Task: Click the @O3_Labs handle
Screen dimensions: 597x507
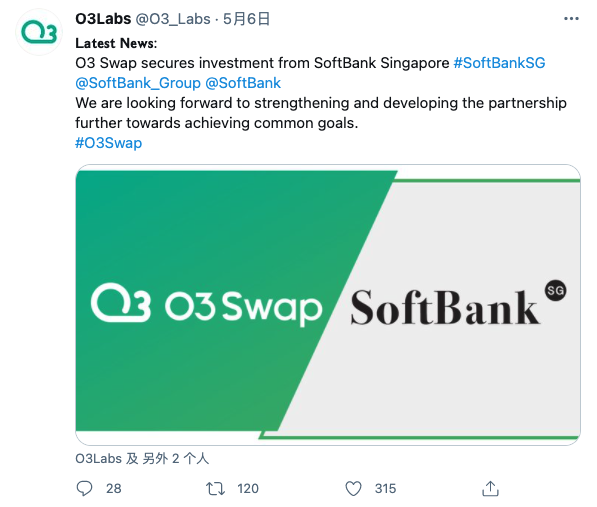Action: pos(173,19)
